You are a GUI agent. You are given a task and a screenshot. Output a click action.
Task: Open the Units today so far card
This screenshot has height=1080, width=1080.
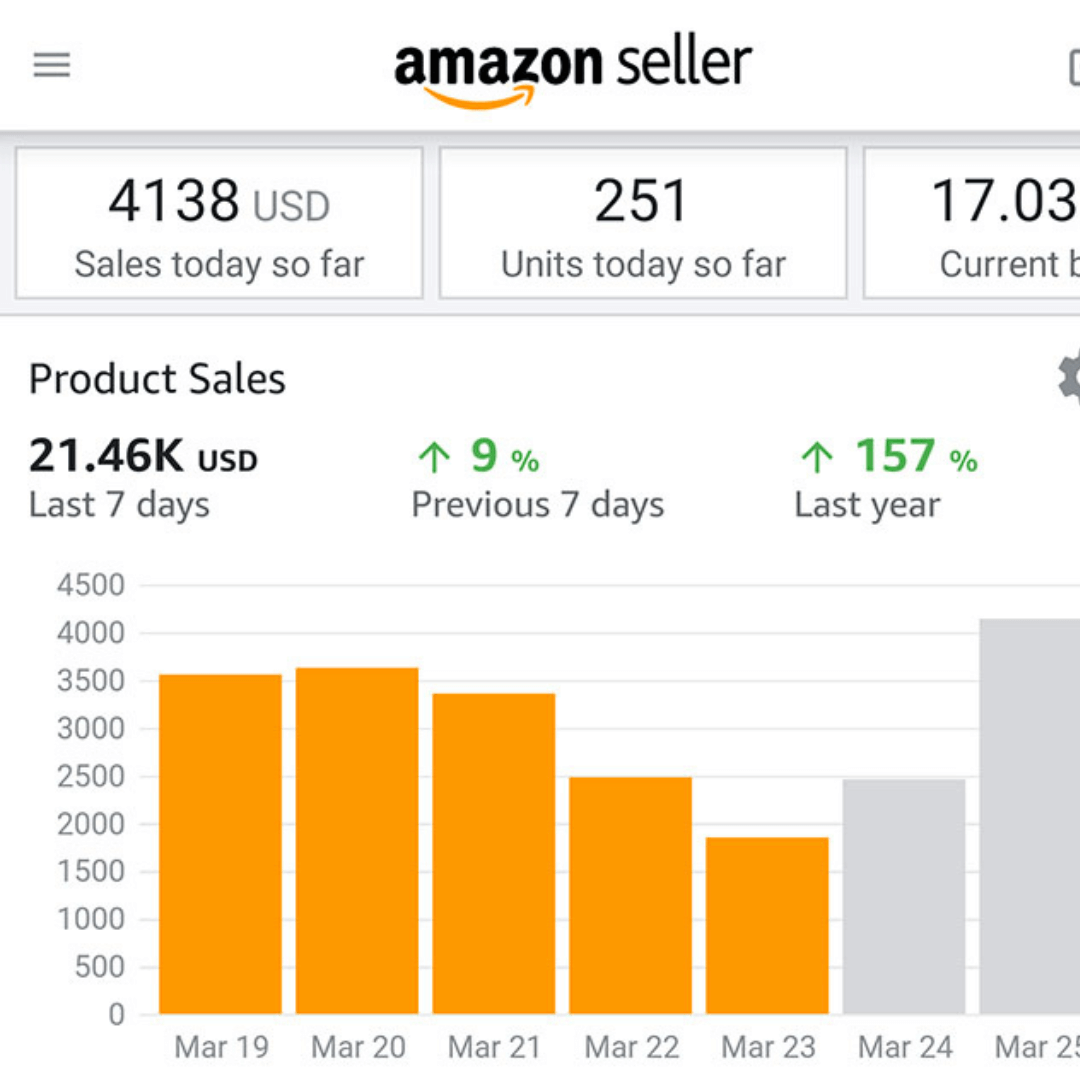(643, 223)
